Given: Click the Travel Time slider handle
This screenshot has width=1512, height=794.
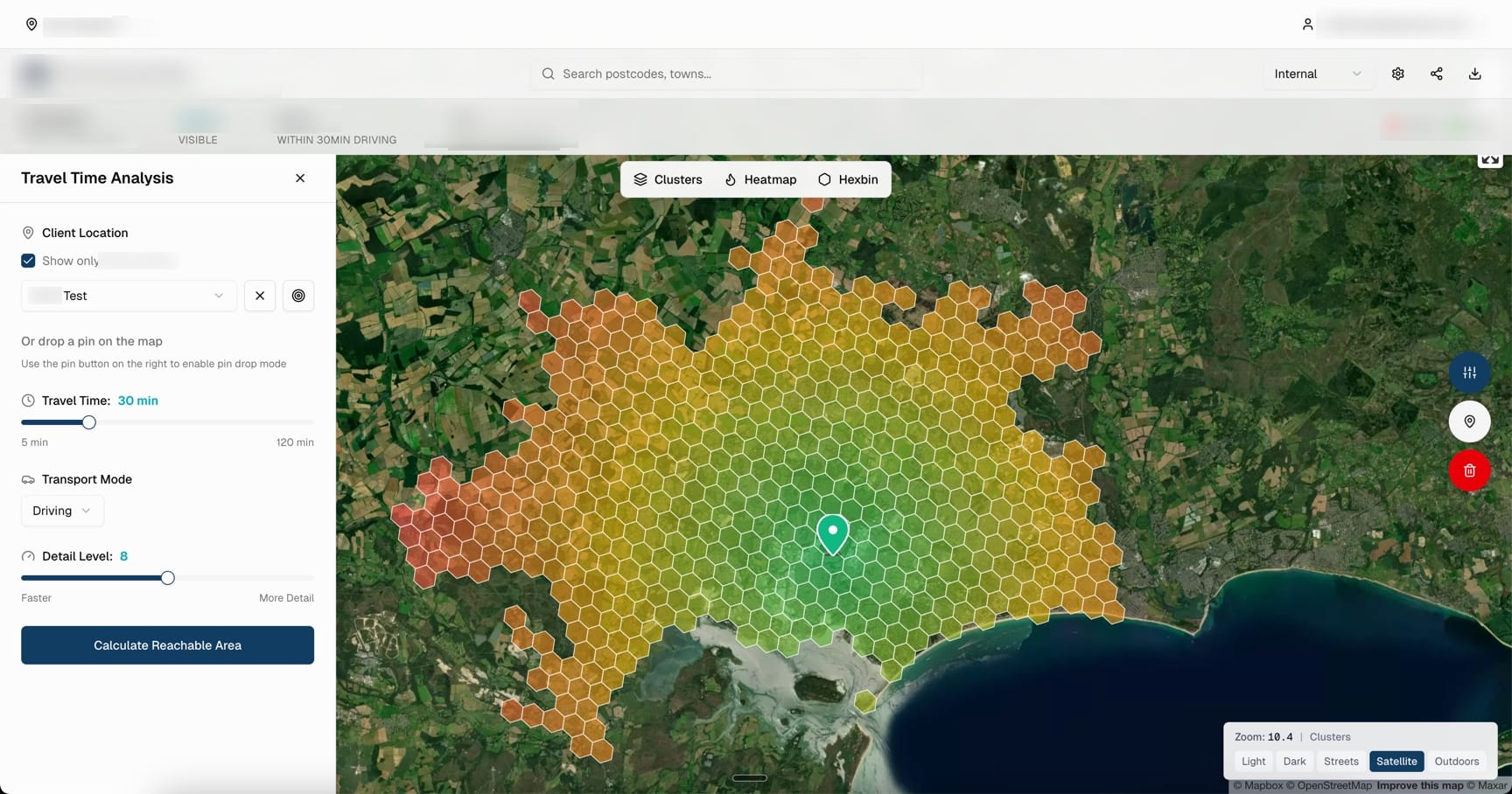Looking at the screenshot, I should coord(89,422).
